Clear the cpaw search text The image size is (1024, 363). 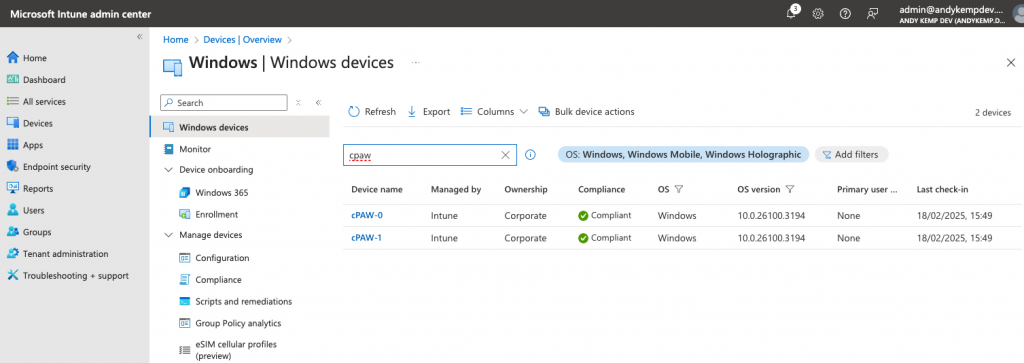[505, 155]
